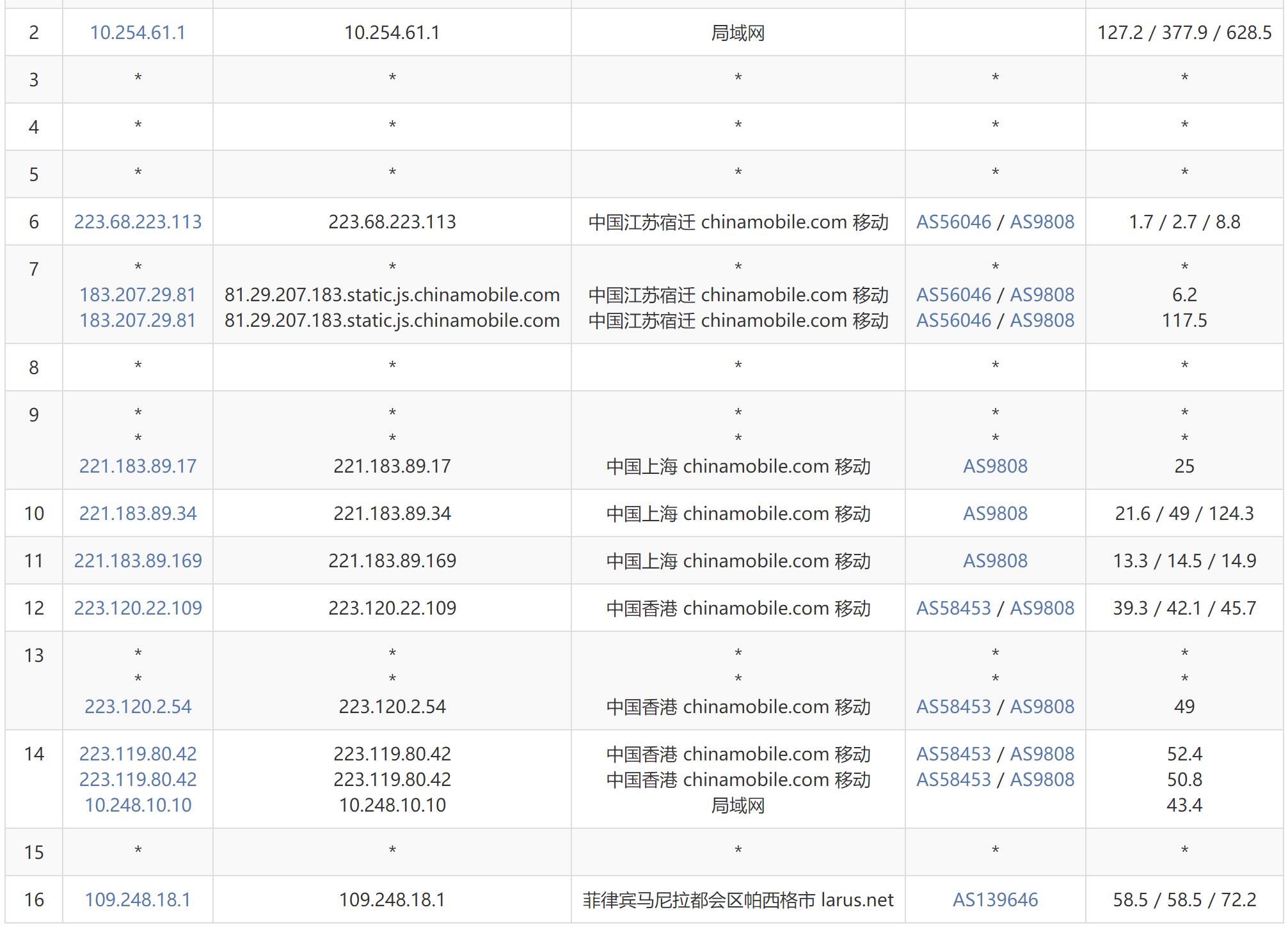Image resolution: width=1288 pixels, height=928 pixels.
Task: Open the 10.254.61.1 IP link
Action: click(138, 33)
